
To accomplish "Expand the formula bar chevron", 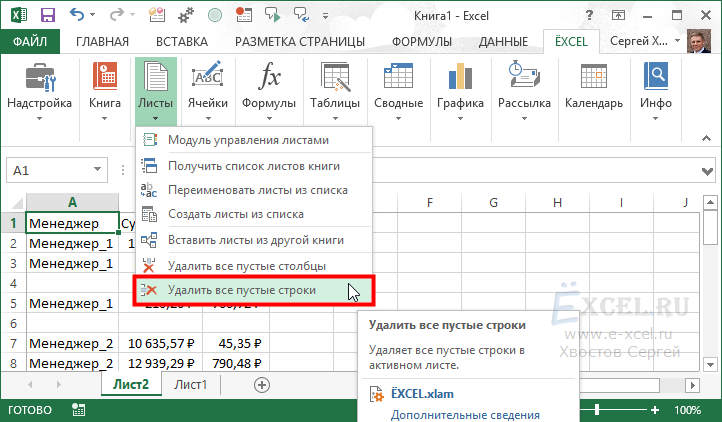I will tap(707, 171).
